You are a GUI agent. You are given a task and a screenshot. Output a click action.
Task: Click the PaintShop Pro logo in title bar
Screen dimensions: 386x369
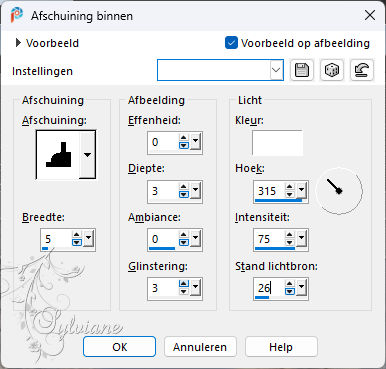(x=17, y=15)
